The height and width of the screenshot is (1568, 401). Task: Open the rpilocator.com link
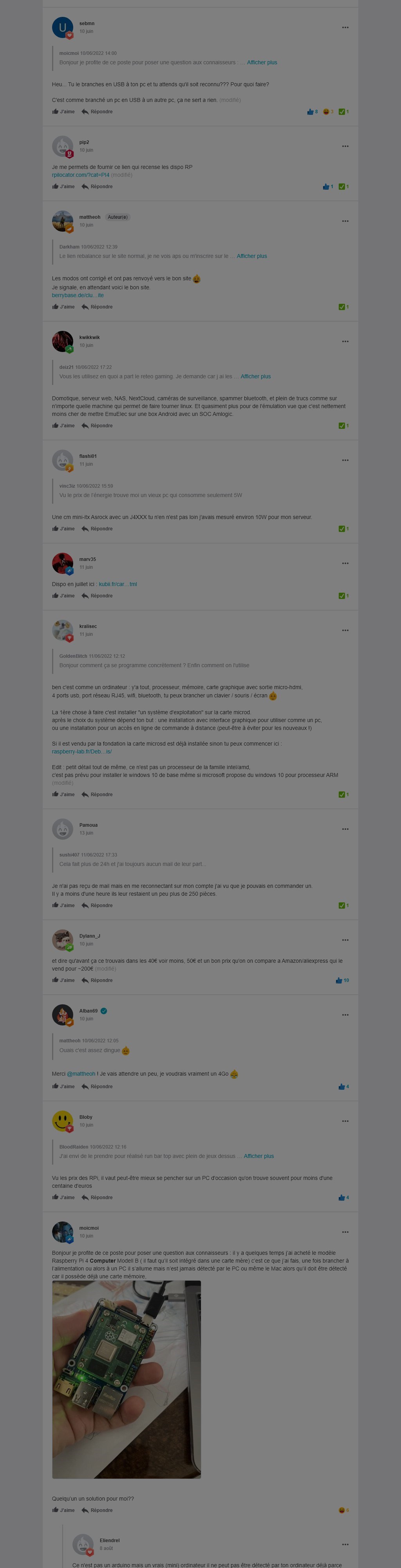tap(80, 175)
